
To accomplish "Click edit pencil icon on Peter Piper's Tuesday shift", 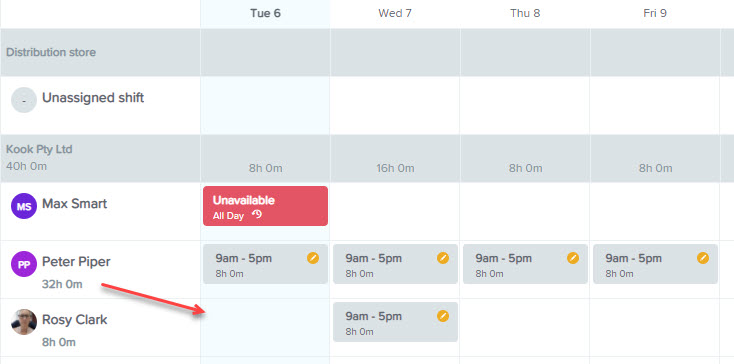I will [313, 258].
